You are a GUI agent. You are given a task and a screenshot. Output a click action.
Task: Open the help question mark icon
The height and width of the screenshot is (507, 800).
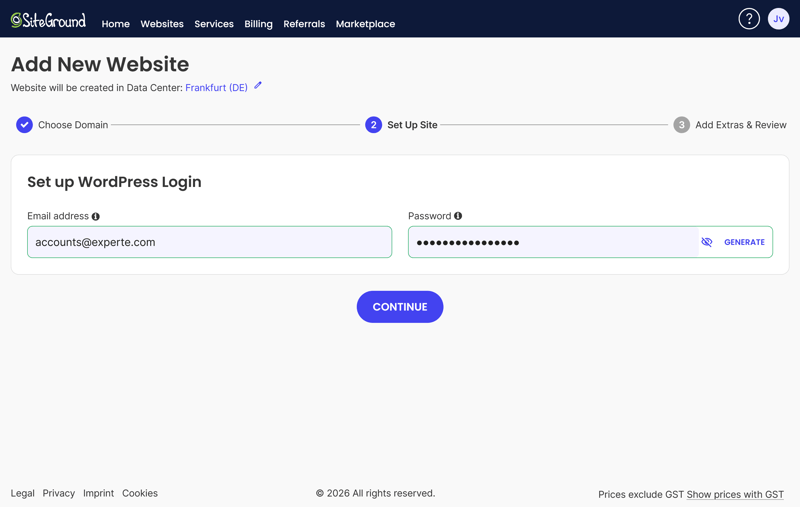coord(748,19)
